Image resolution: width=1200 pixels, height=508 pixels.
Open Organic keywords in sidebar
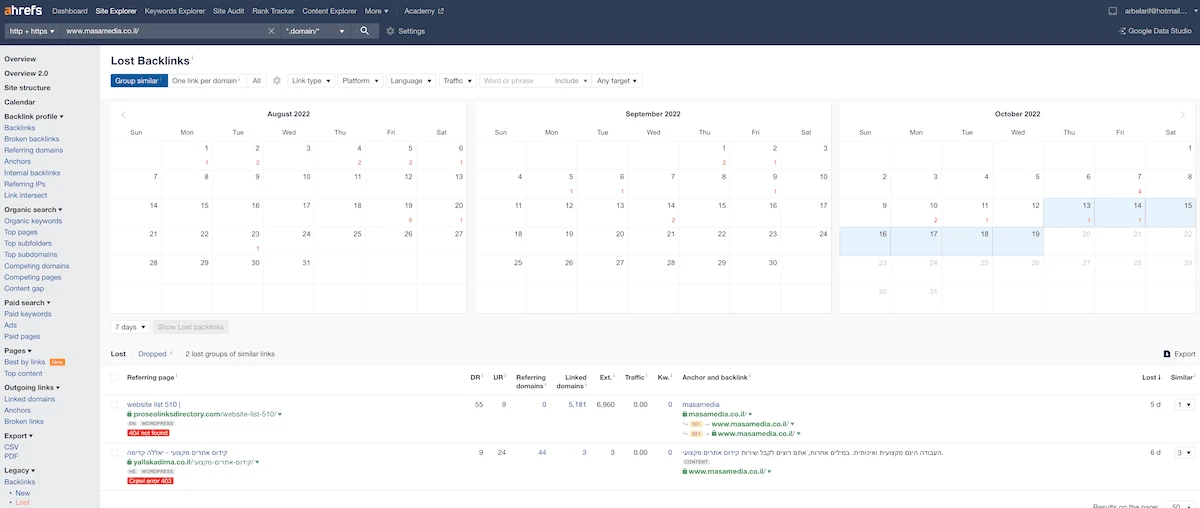(x=33, y=221)
